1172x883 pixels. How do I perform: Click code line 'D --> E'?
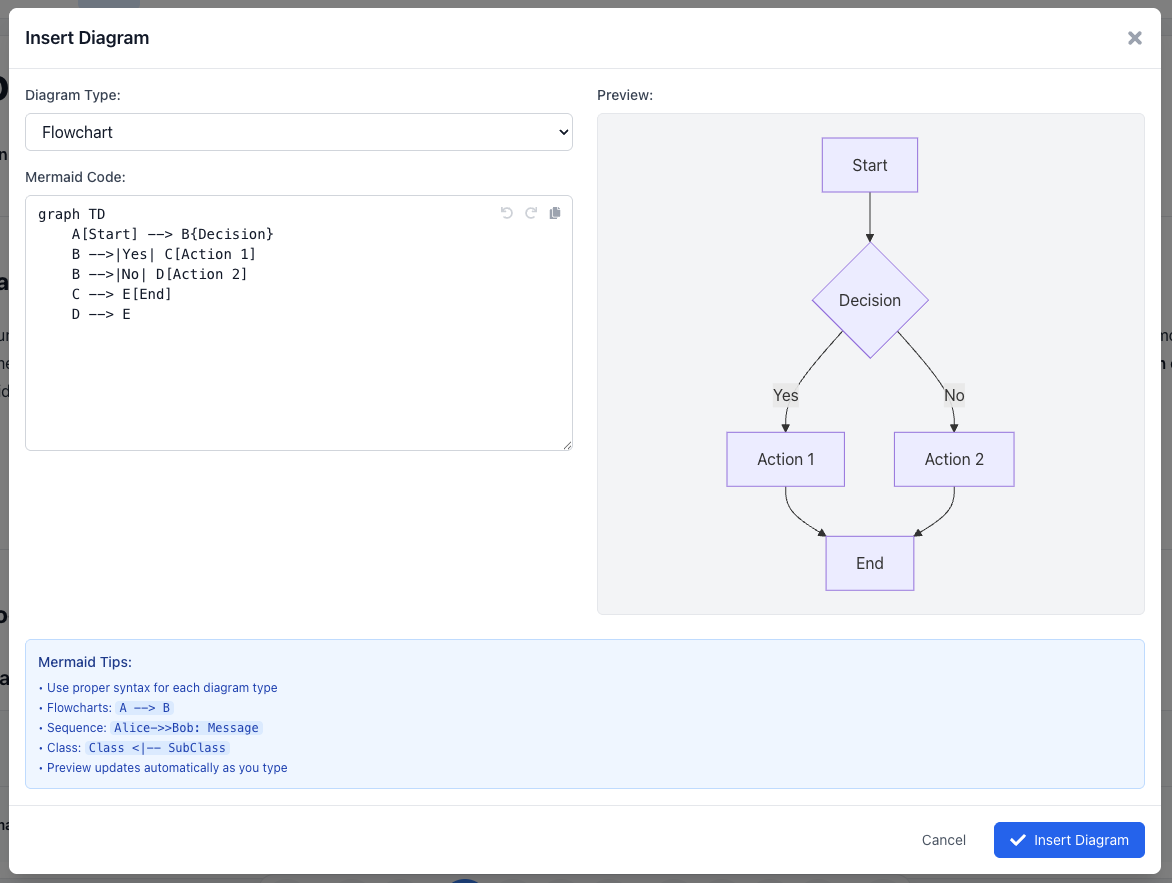pos(101,314)
